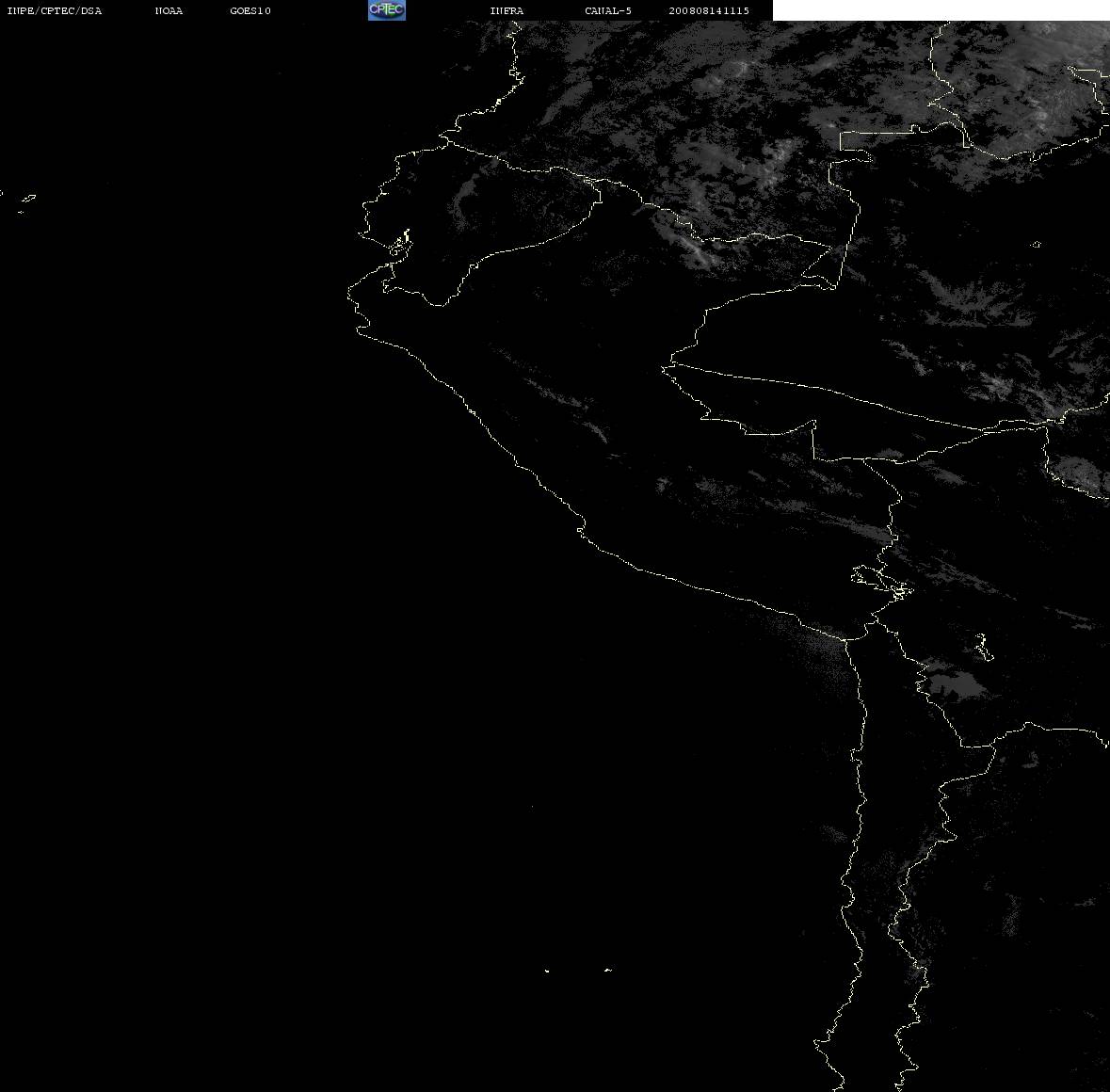The height and width of the screenshot is (1092, 1110).
Task: Click the 200808141115 timestamp
Action: pyautogui.click(x=709, y=10)
